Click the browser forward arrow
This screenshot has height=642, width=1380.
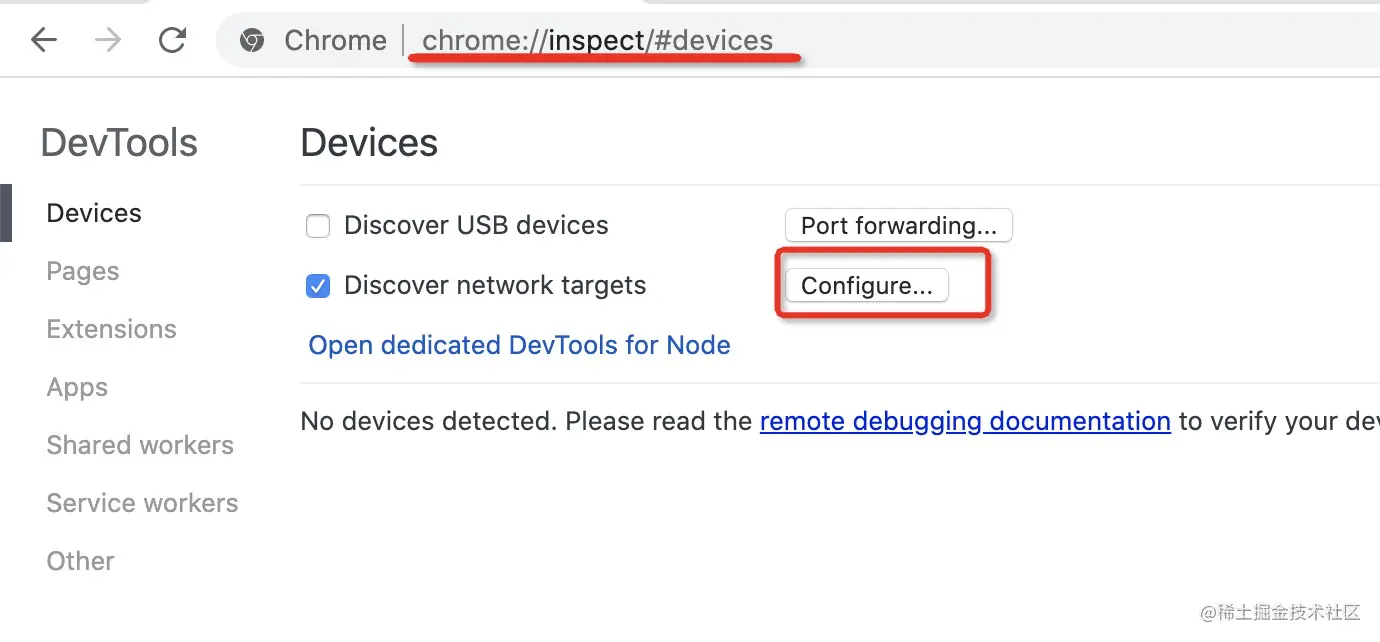[108, 40]
